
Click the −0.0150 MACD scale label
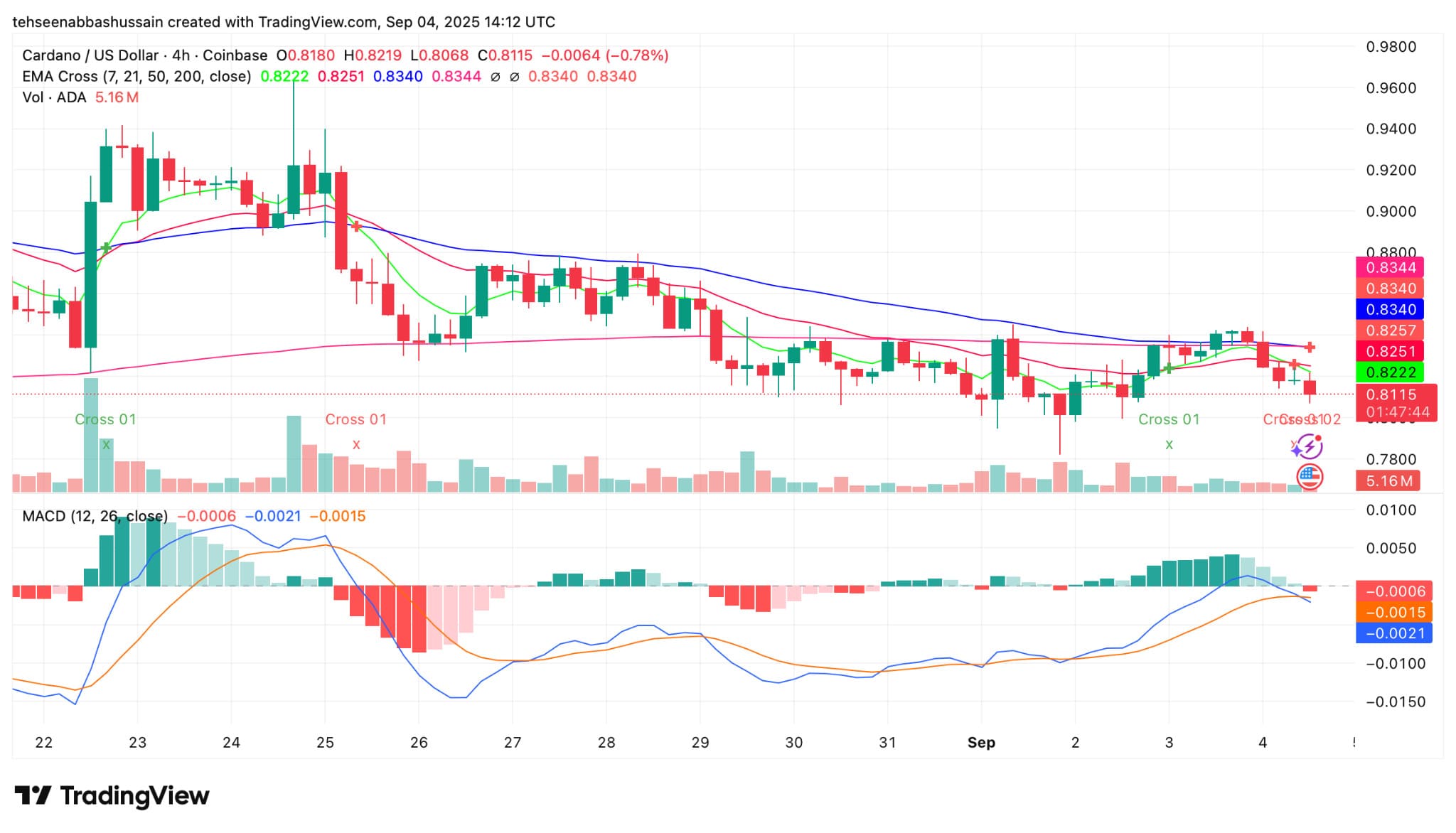point(1394,702)
